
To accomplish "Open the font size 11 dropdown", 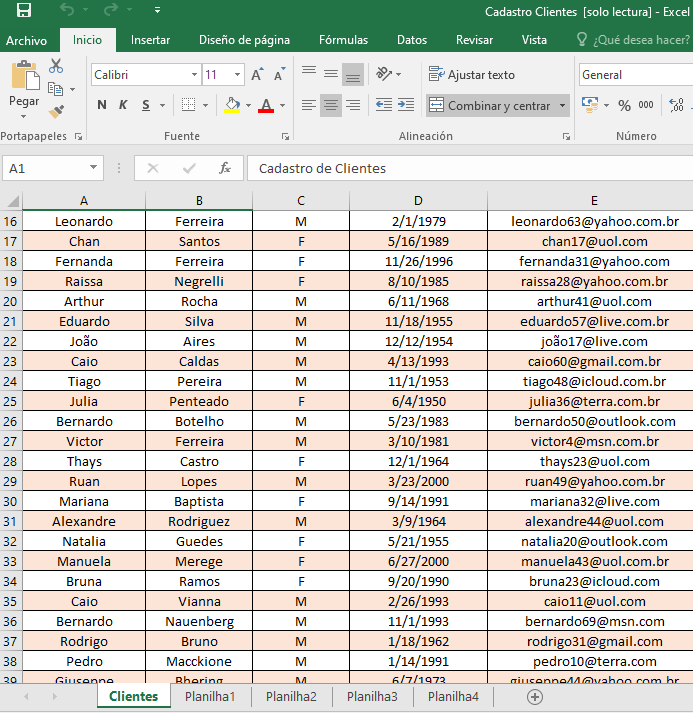I will [237, 75].
